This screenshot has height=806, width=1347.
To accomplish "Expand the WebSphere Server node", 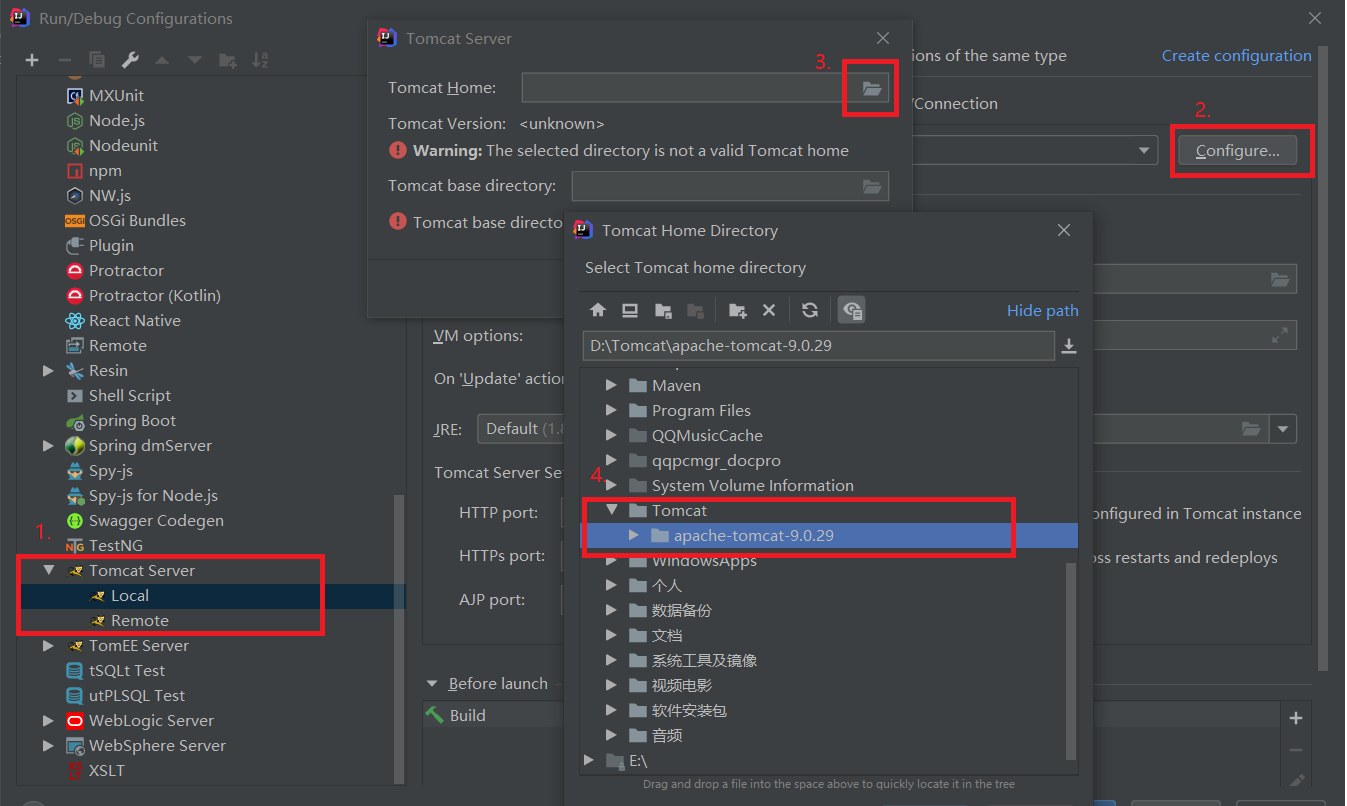I will pyautogui.click(x=48, y=745).
